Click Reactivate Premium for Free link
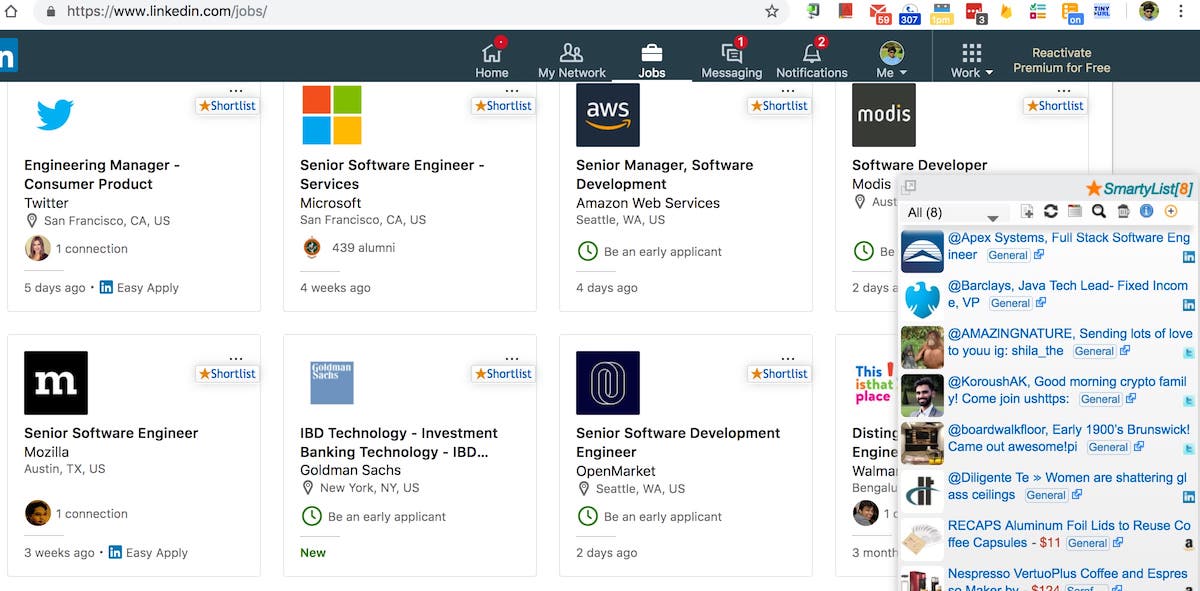 (x=1061, y=60)
